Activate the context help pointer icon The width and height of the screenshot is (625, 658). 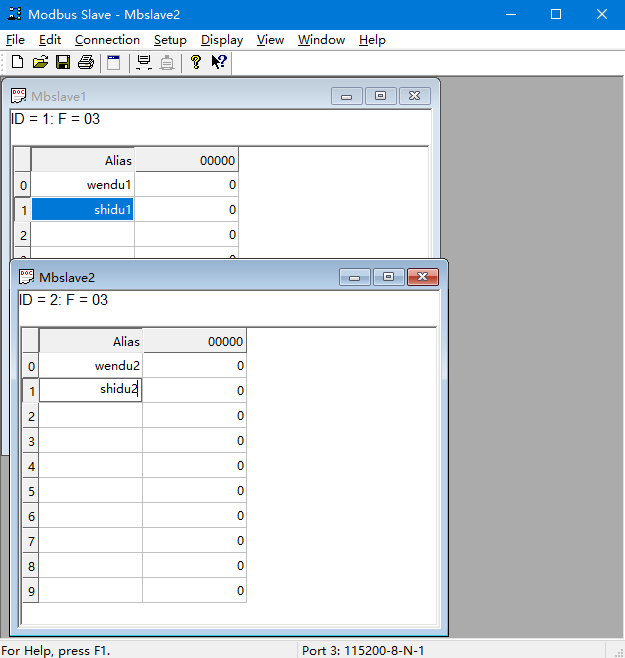219,62
